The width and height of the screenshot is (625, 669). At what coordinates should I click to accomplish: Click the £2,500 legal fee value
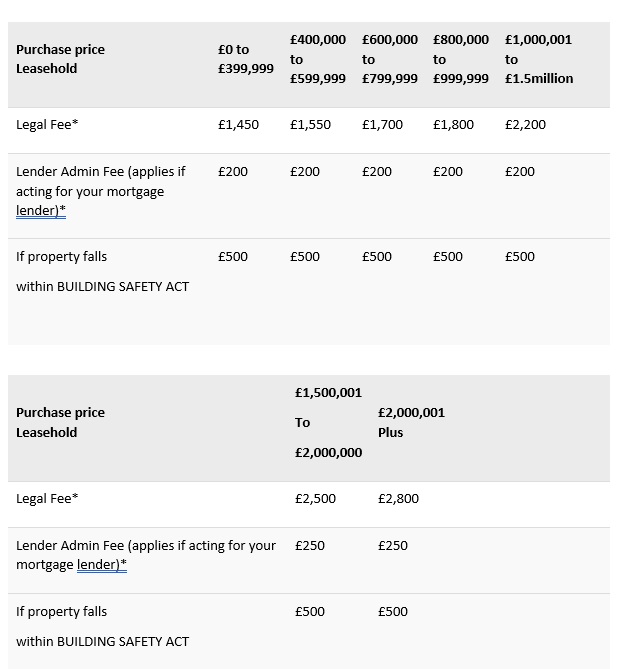[x=315, y=499]
